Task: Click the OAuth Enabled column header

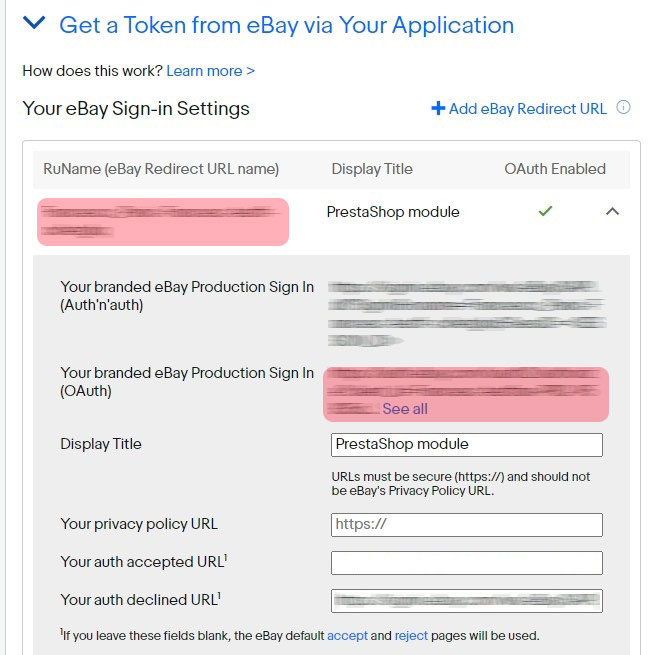Action: [x=555, y=169]
